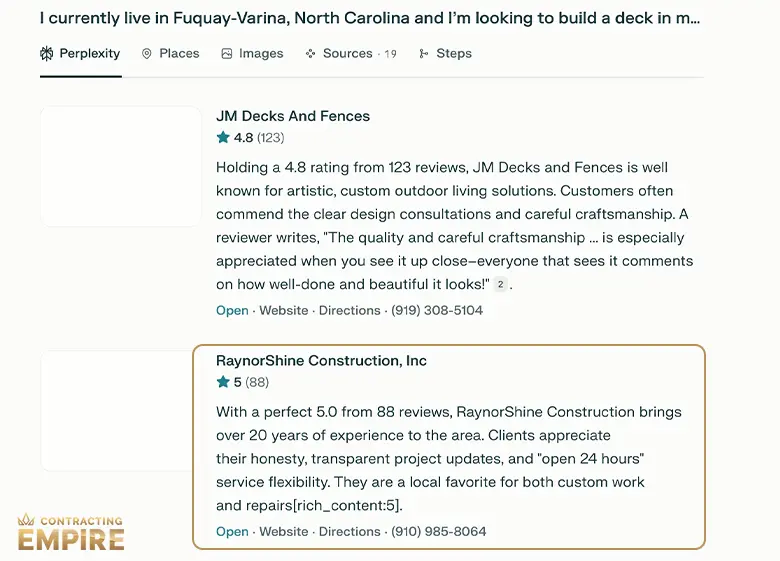780x561 pixels.
Task: Click the Images picture icon
Action: point(226,54)
